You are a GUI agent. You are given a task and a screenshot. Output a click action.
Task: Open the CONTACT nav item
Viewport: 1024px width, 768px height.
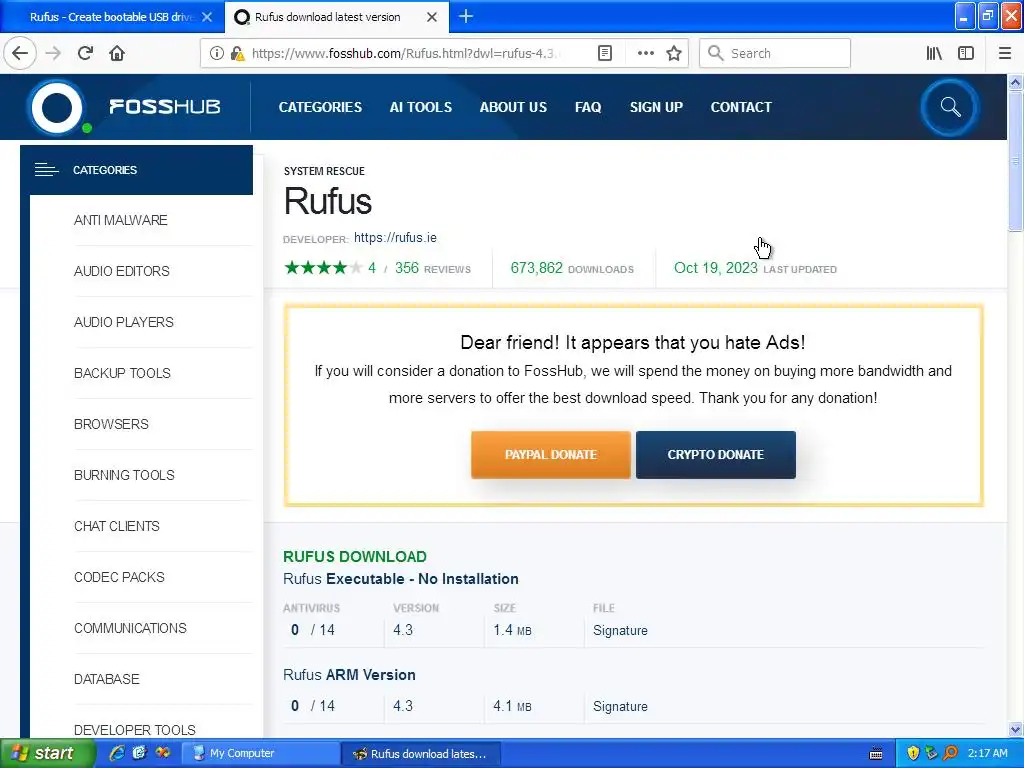tap(741, 107)
